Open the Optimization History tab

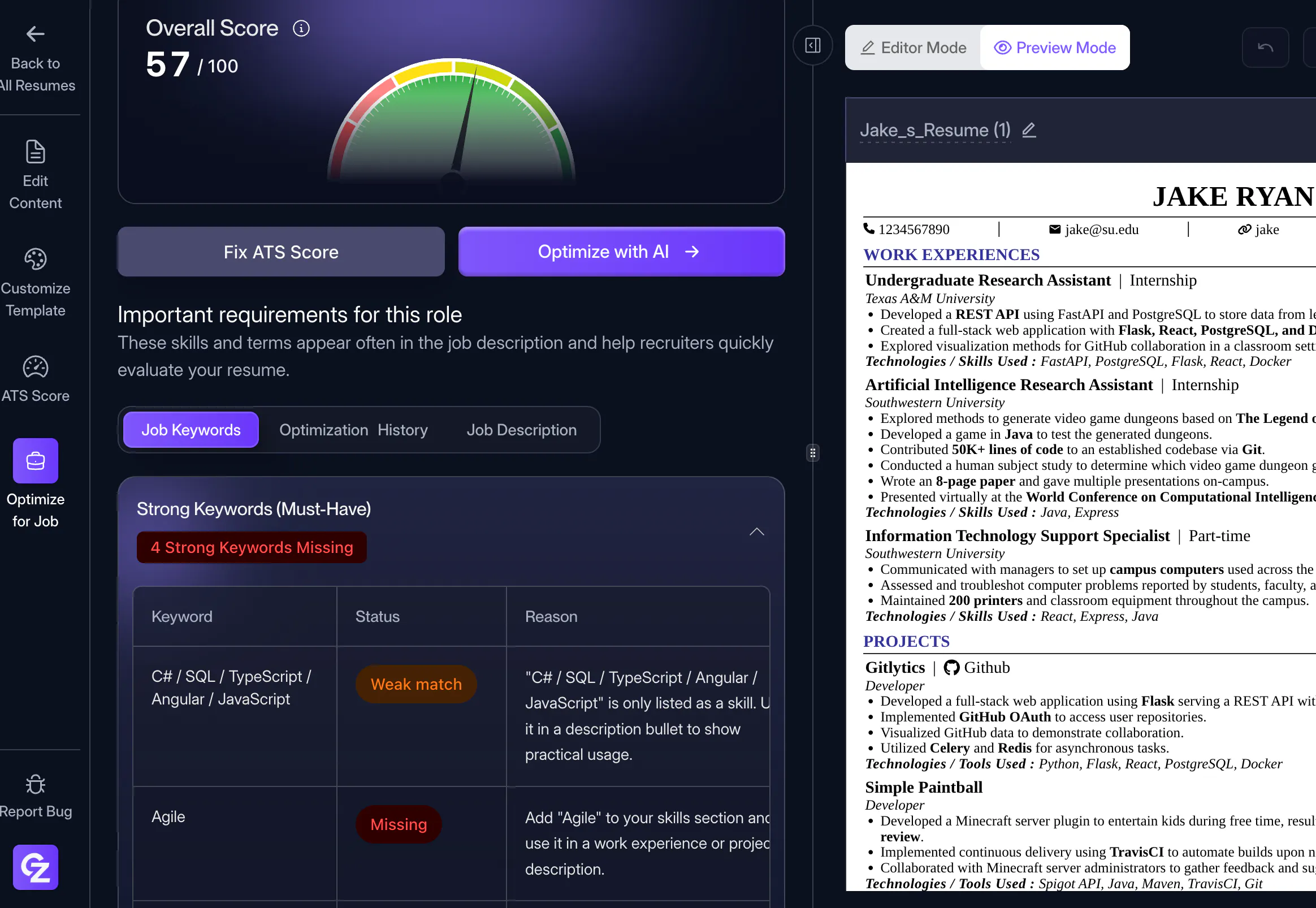click(x=353, y=430)
